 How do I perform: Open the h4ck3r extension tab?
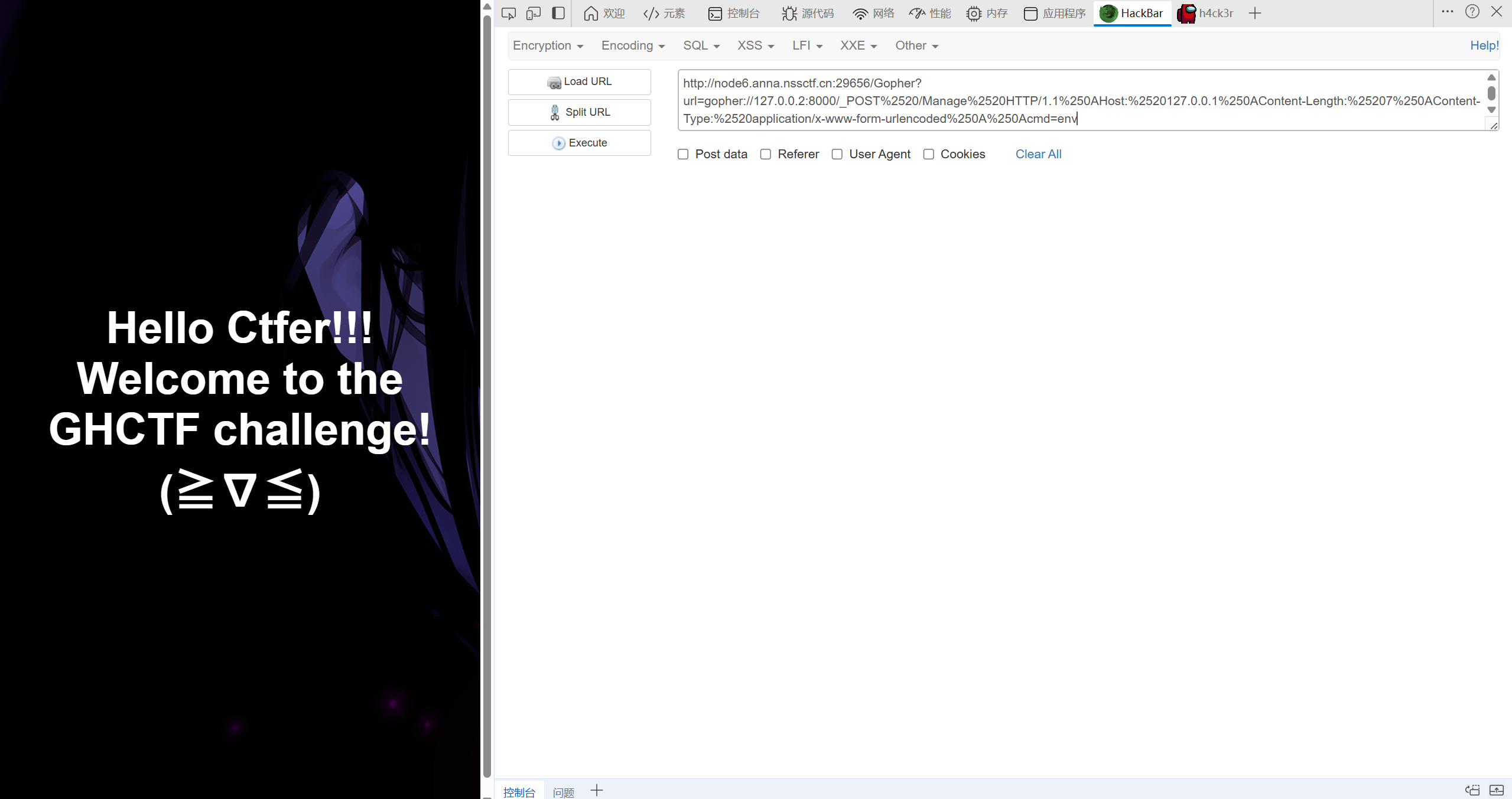coord(1205,13)
